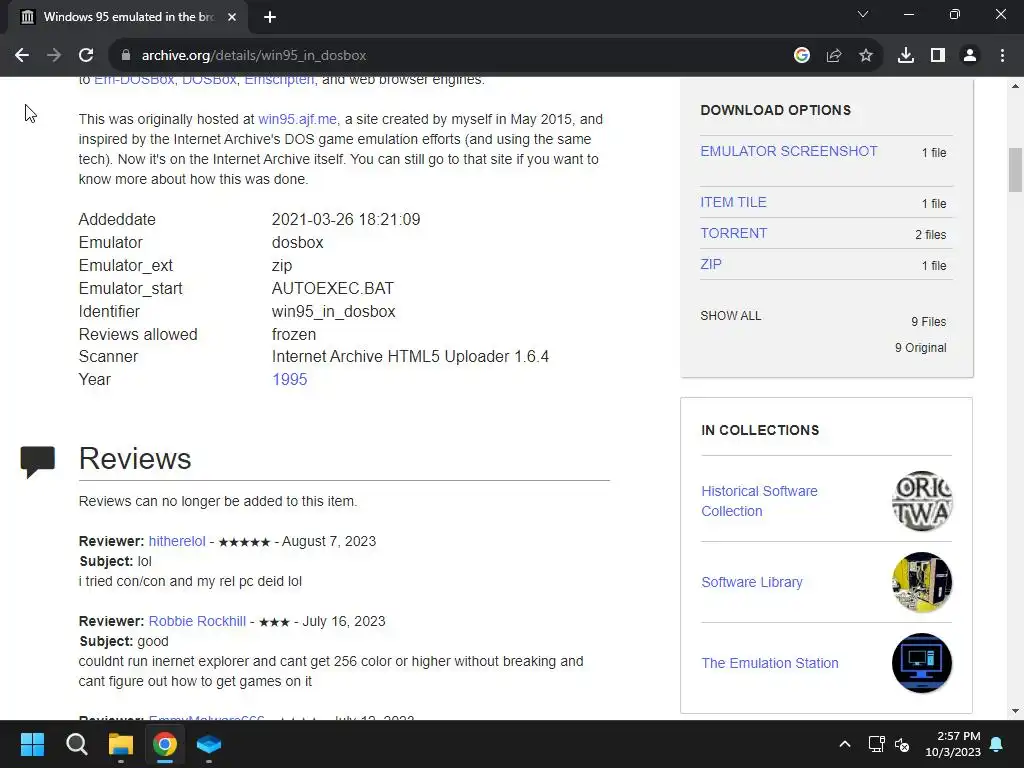Click the Reviews speech bubble icon

(x=37, y=462)
